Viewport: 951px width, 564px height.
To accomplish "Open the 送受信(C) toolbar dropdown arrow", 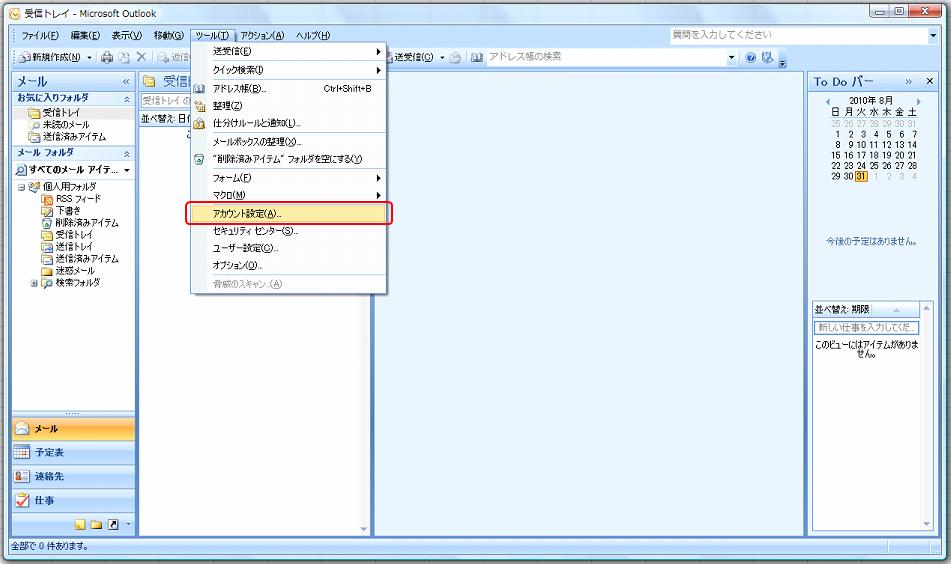I will (x=442, y=58).
